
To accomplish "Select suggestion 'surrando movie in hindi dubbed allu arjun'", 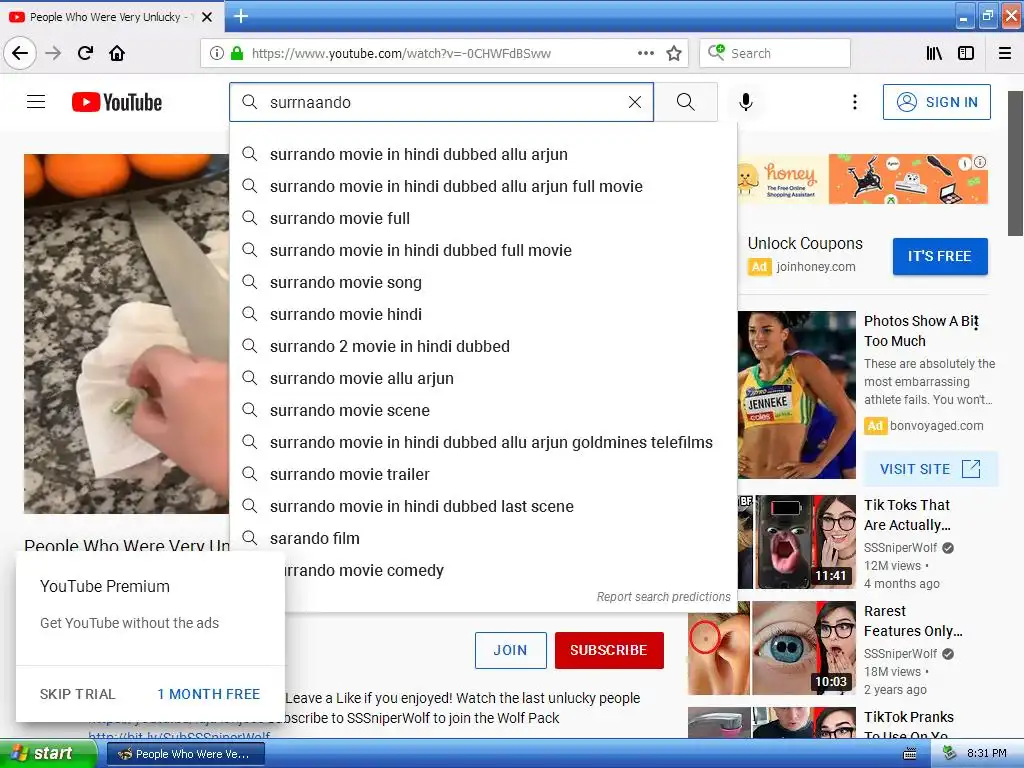I will pos(483,154).
